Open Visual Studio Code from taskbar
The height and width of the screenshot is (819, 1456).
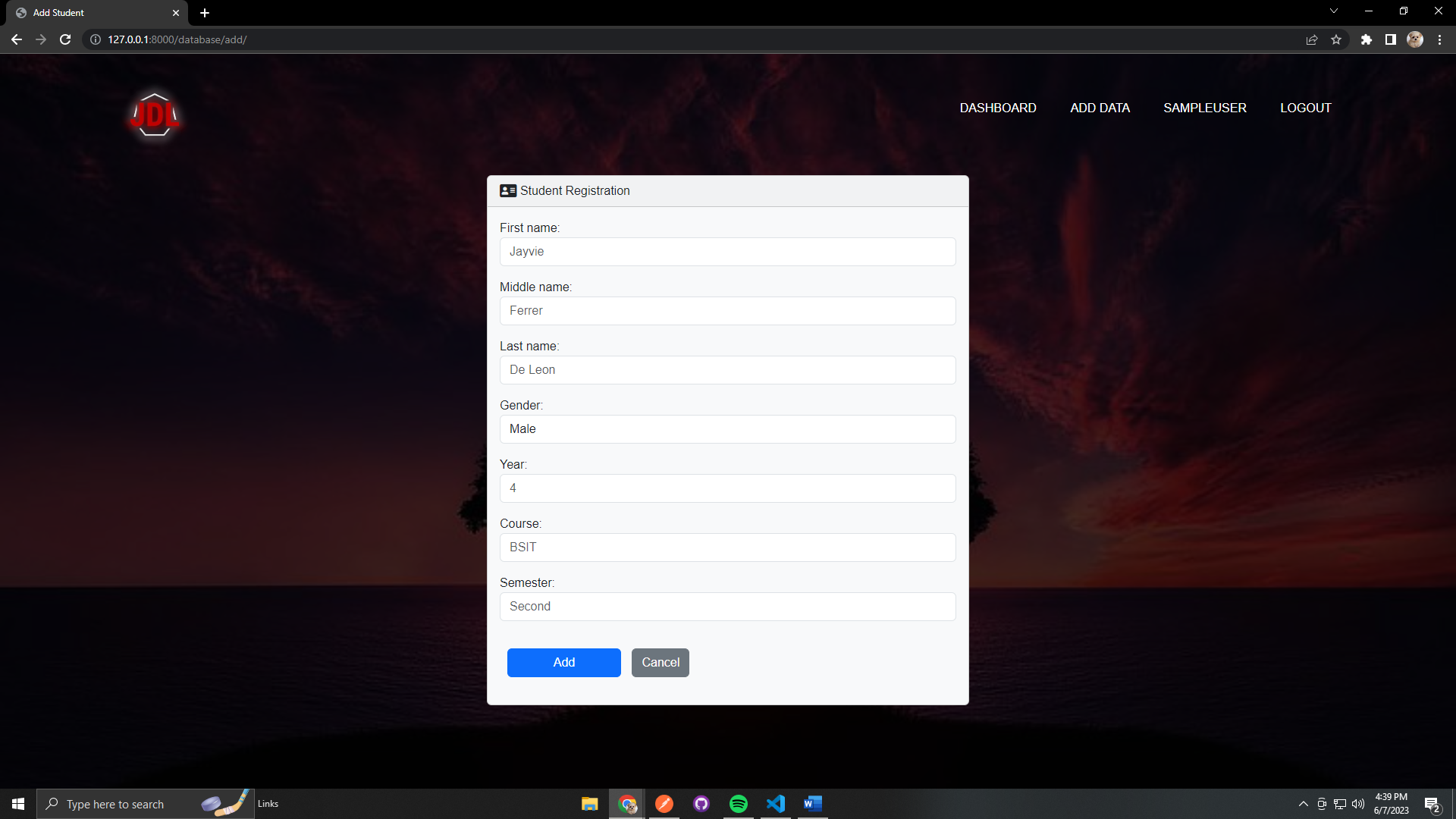coord(775,804)
